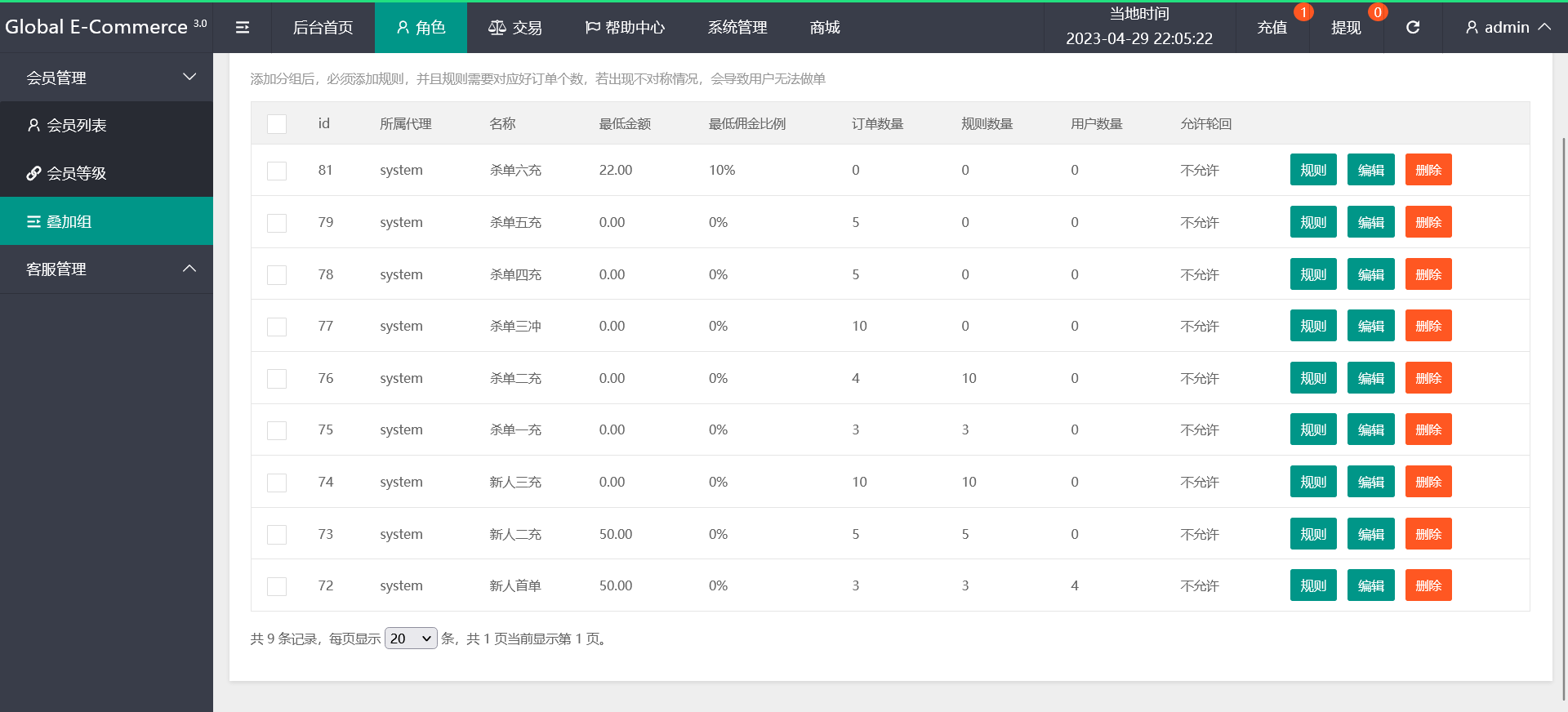Open the admin user menu

(x=1508, y=28)
